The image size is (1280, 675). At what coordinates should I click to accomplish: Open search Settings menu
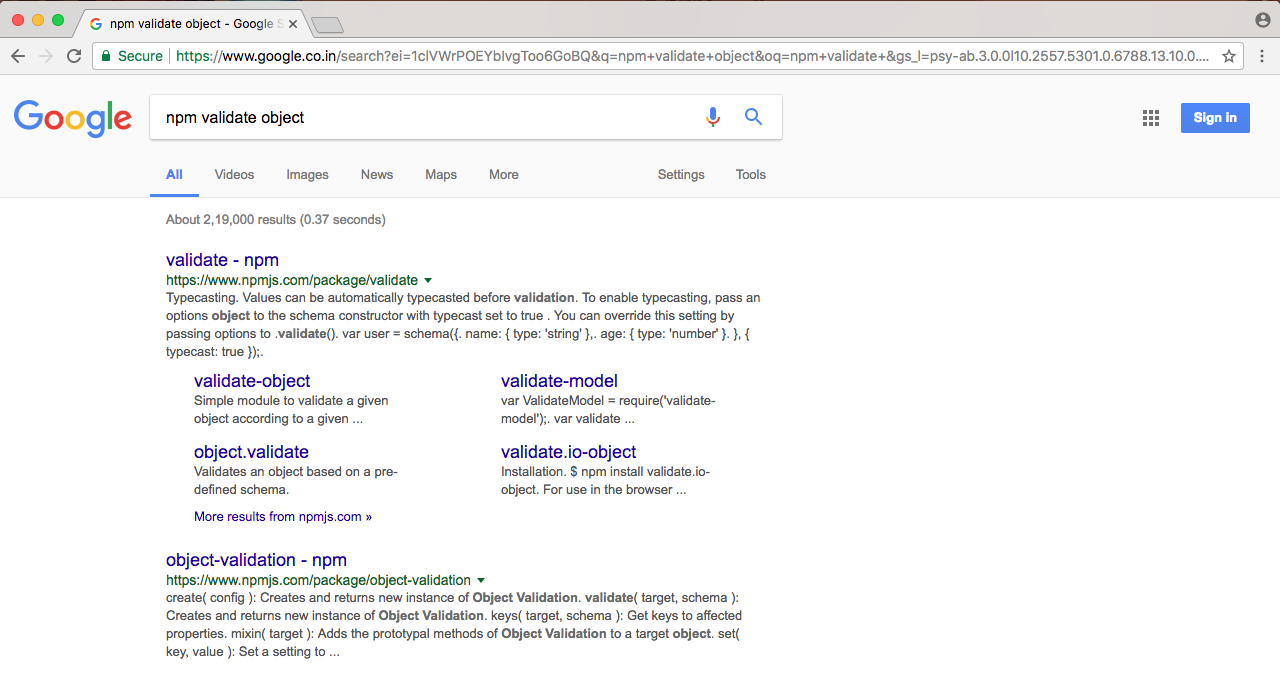pyautogui.click(x=681, y=175)
